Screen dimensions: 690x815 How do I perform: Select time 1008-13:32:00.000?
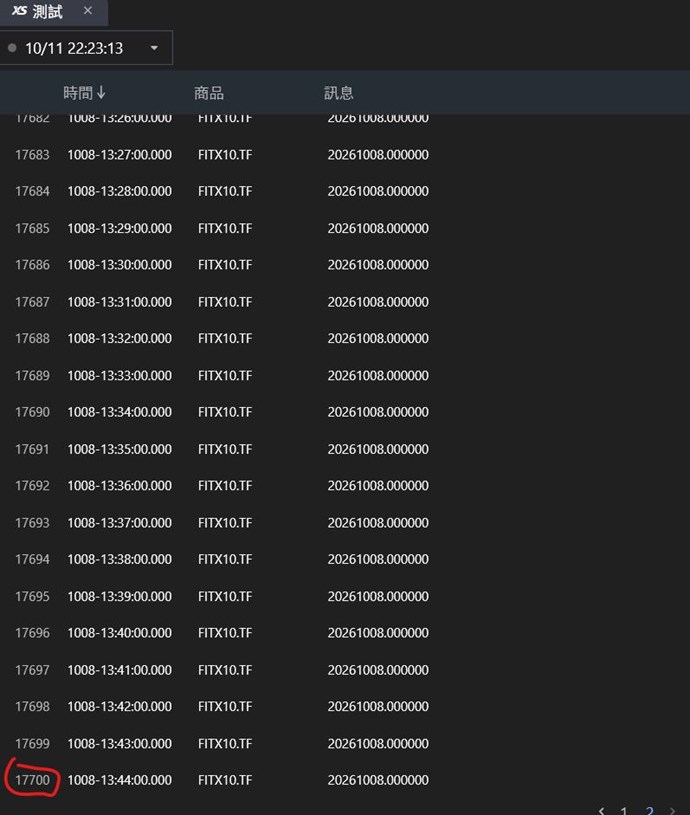tap(120, 338)
